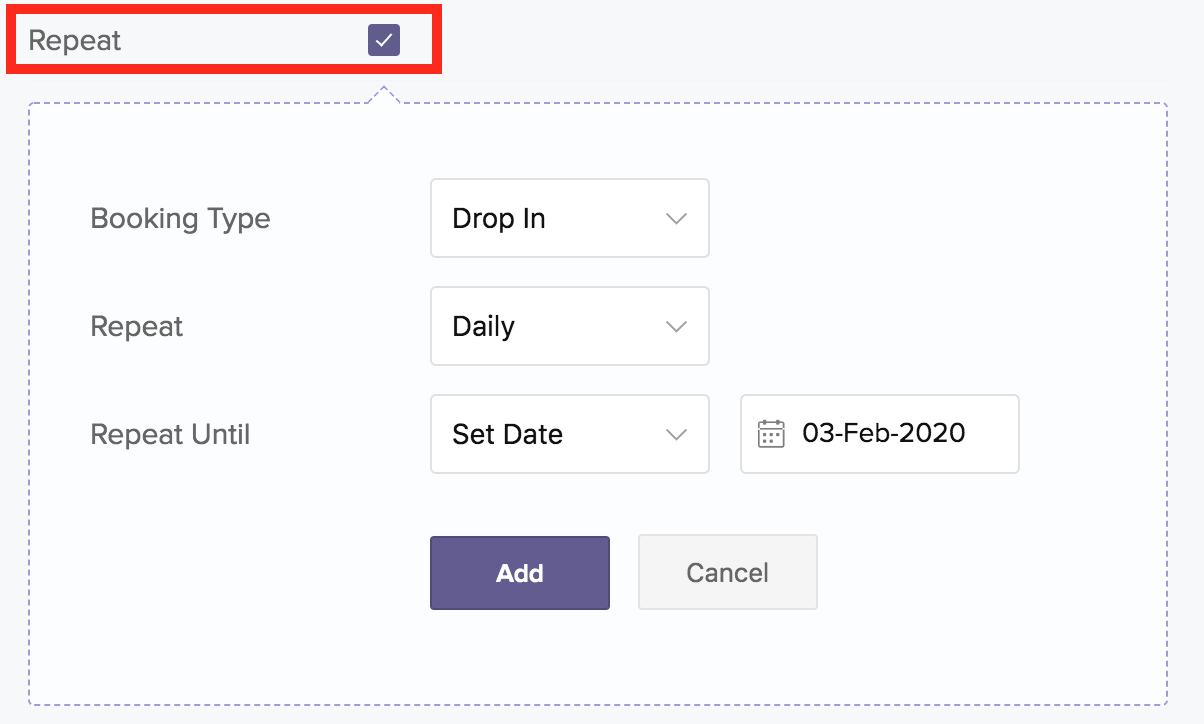This screenshot has height=724, width=1204.
Task: Click the white checkmark icon beside Repeat
Action: (384, 41)
